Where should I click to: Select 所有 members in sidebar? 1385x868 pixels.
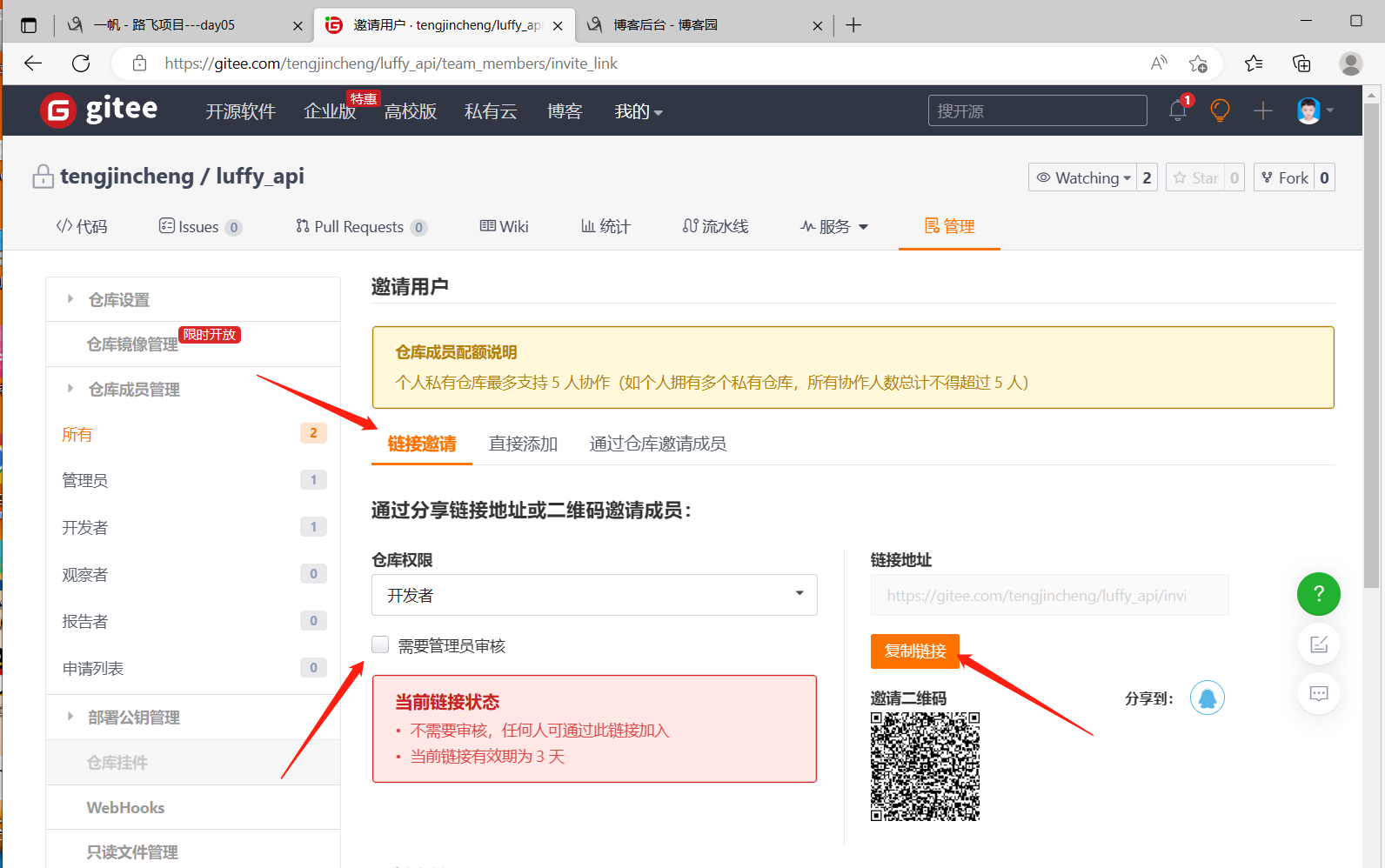pyautogui.click(x=193, y=434)
